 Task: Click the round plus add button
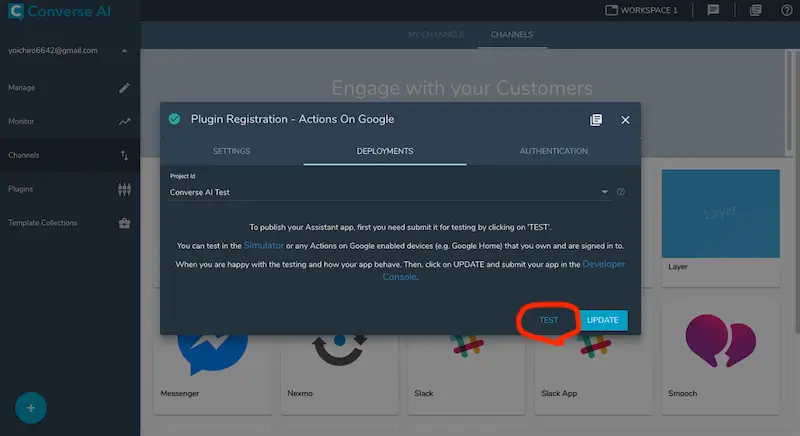[31, 408]
